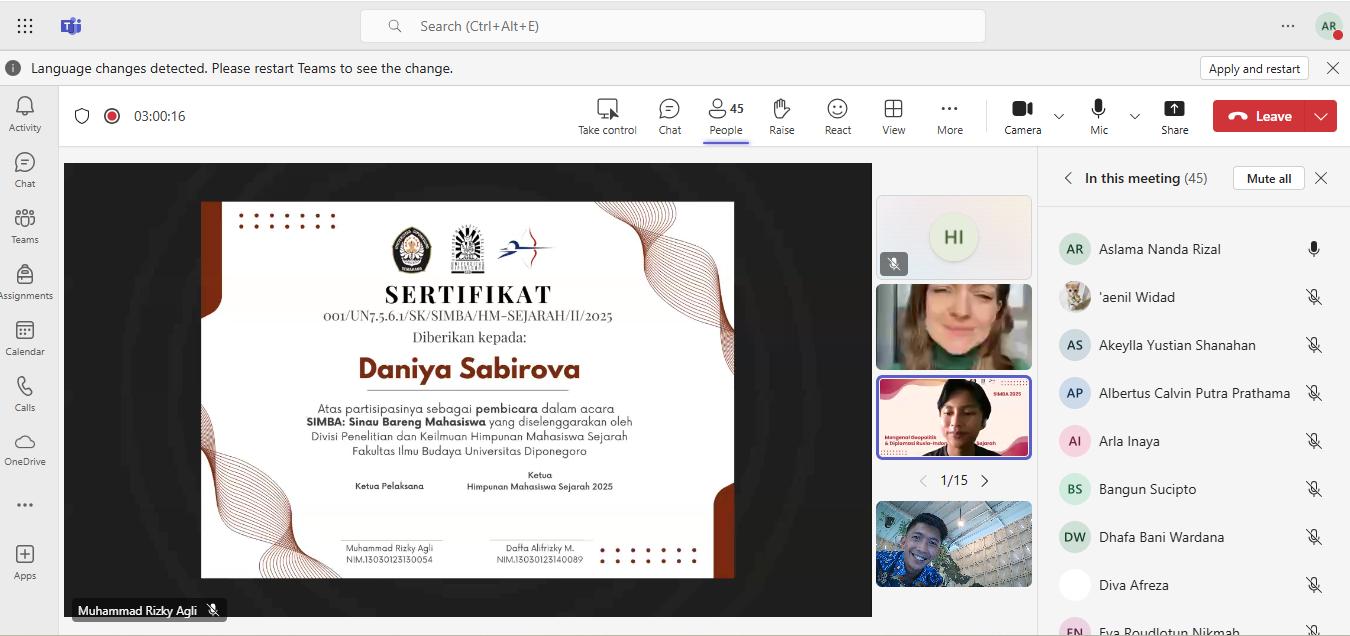Open Calls in the left sidebar
1350x636 pixels.
25,394
